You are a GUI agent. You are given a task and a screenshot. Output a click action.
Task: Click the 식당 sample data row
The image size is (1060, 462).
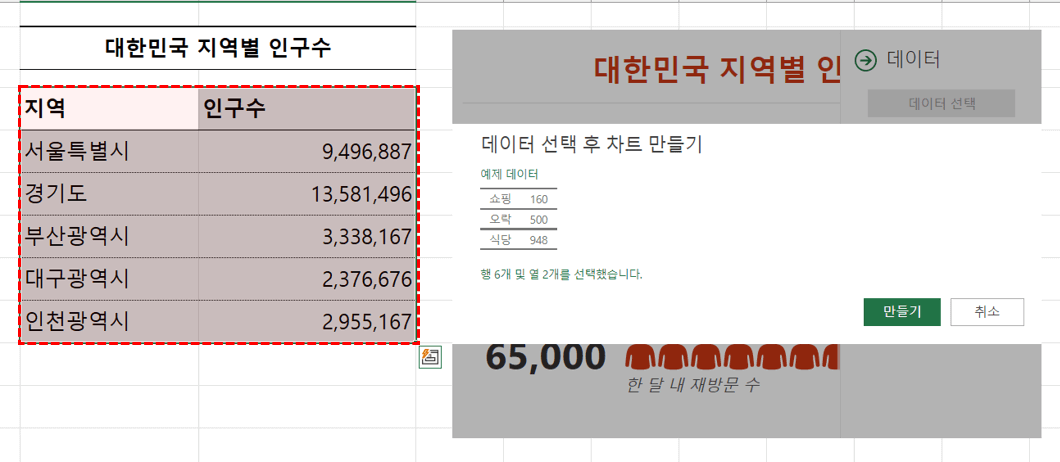[519, 239]
